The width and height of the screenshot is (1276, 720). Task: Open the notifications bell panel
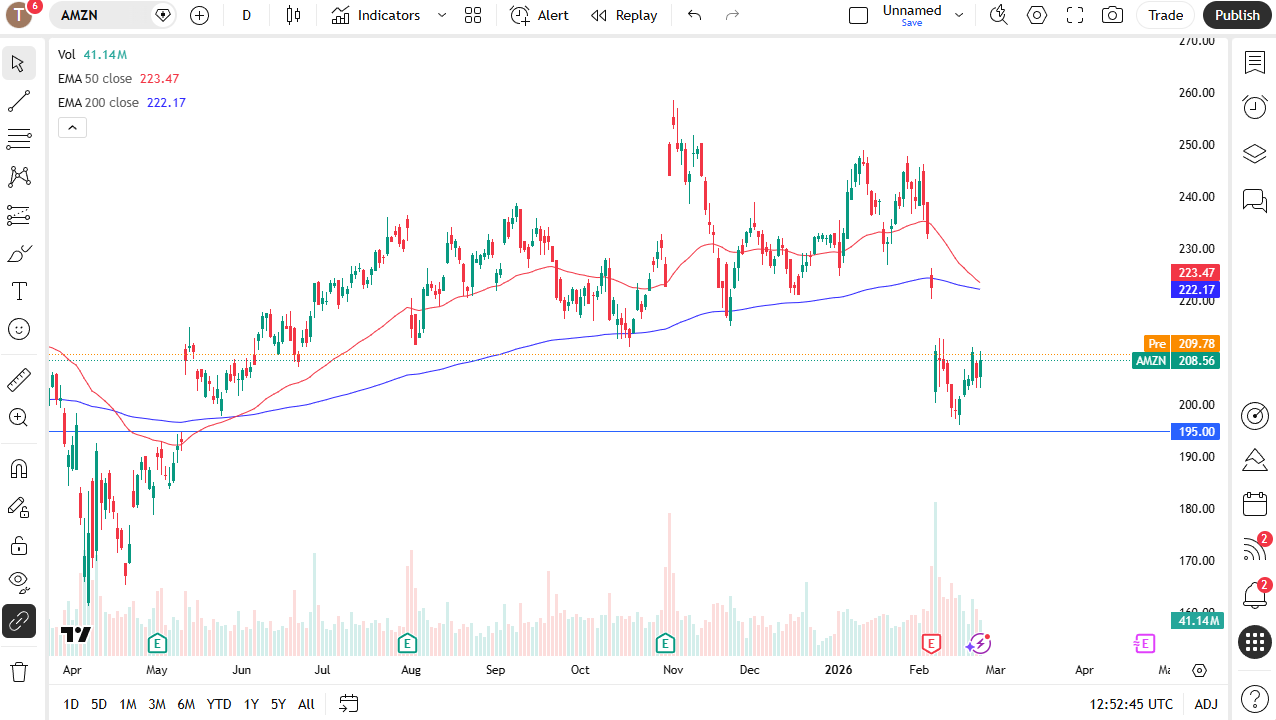[1254, 595]
